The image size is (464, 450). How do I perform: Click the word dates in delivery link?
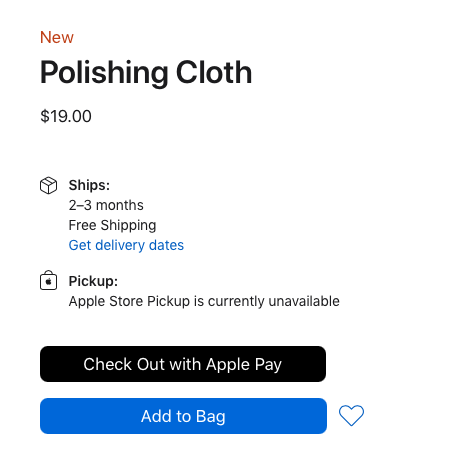[166, 245]
